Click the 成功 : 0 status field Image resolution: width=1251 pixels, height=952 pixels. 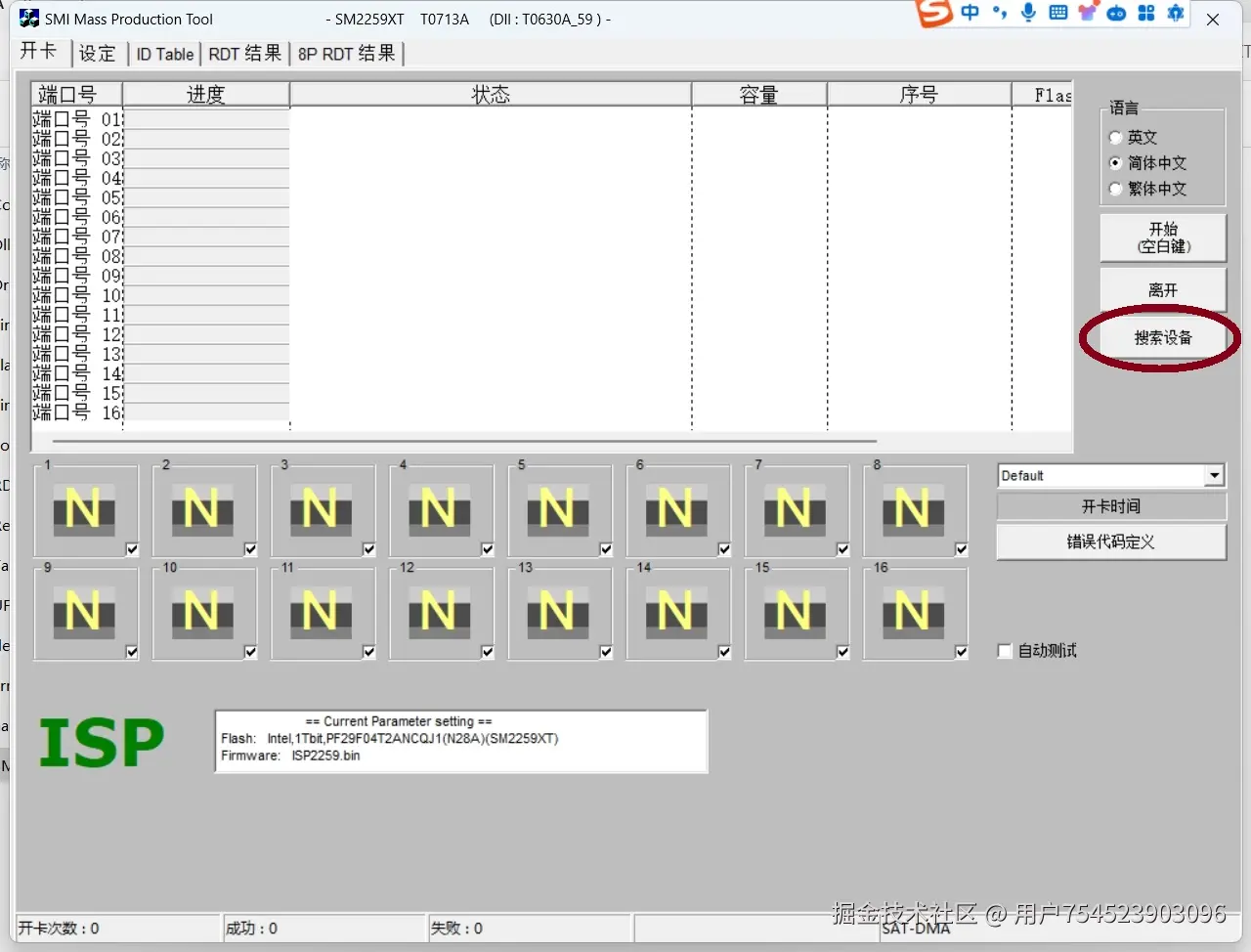click(x=324, y=929)
